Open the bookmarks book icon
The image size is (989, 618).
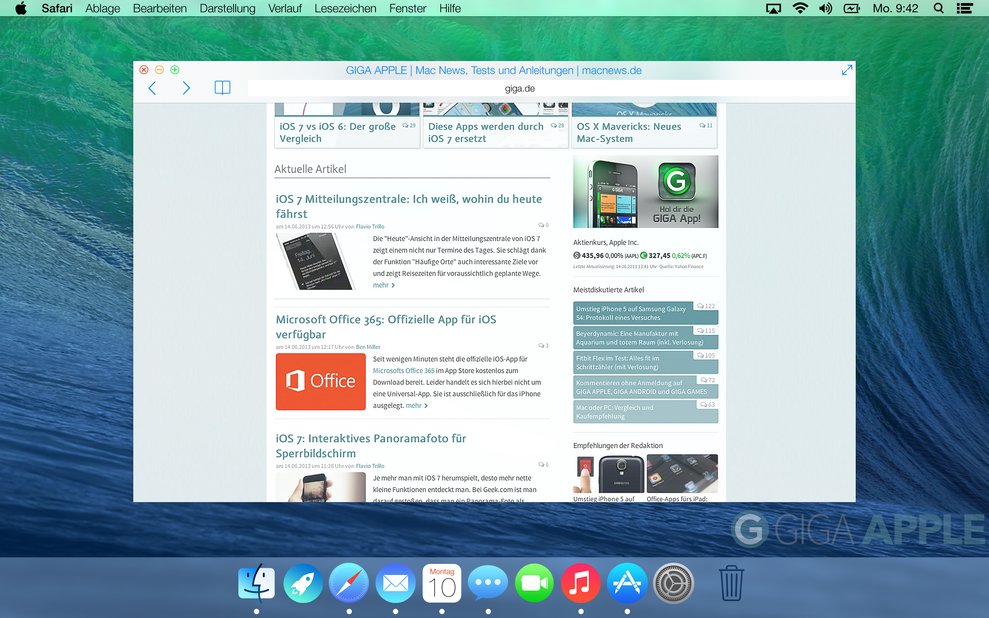223,88
